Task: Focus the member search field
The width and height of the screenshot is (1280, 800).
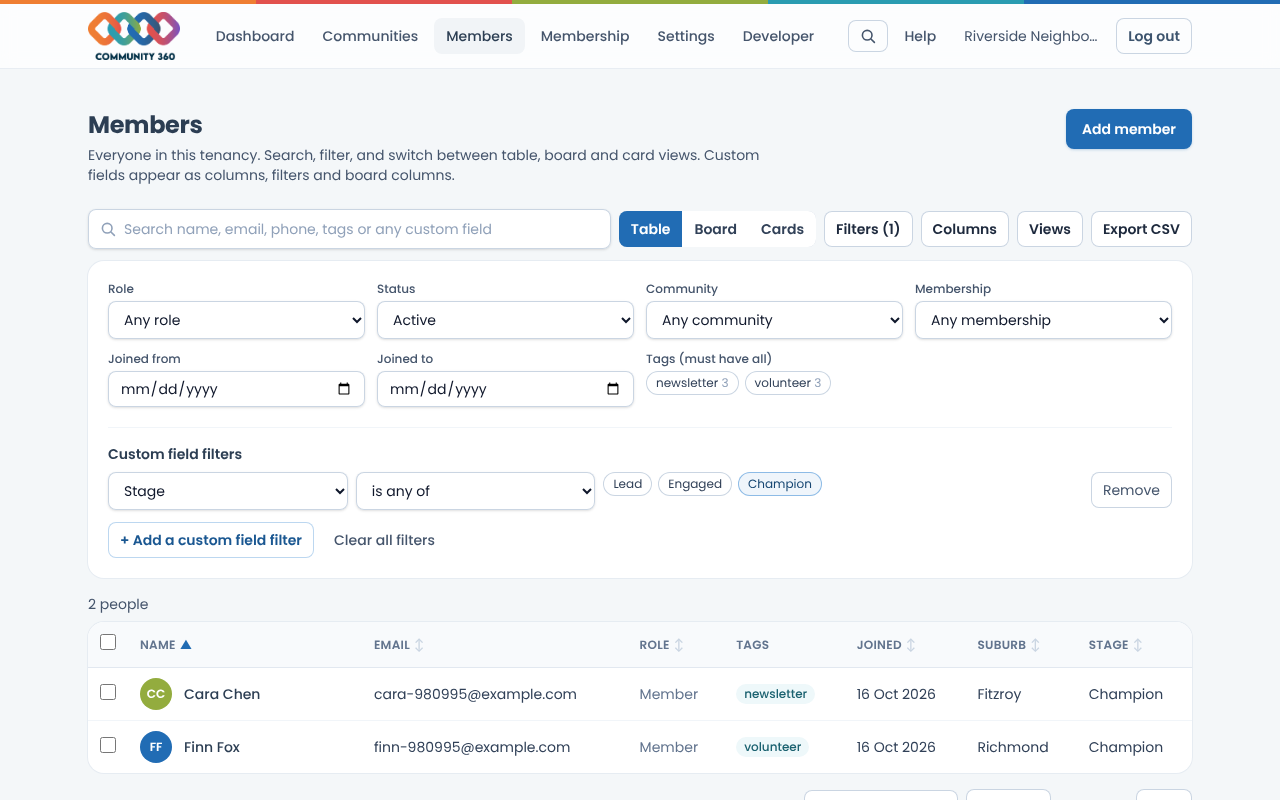Action: (x=349, y=229)
